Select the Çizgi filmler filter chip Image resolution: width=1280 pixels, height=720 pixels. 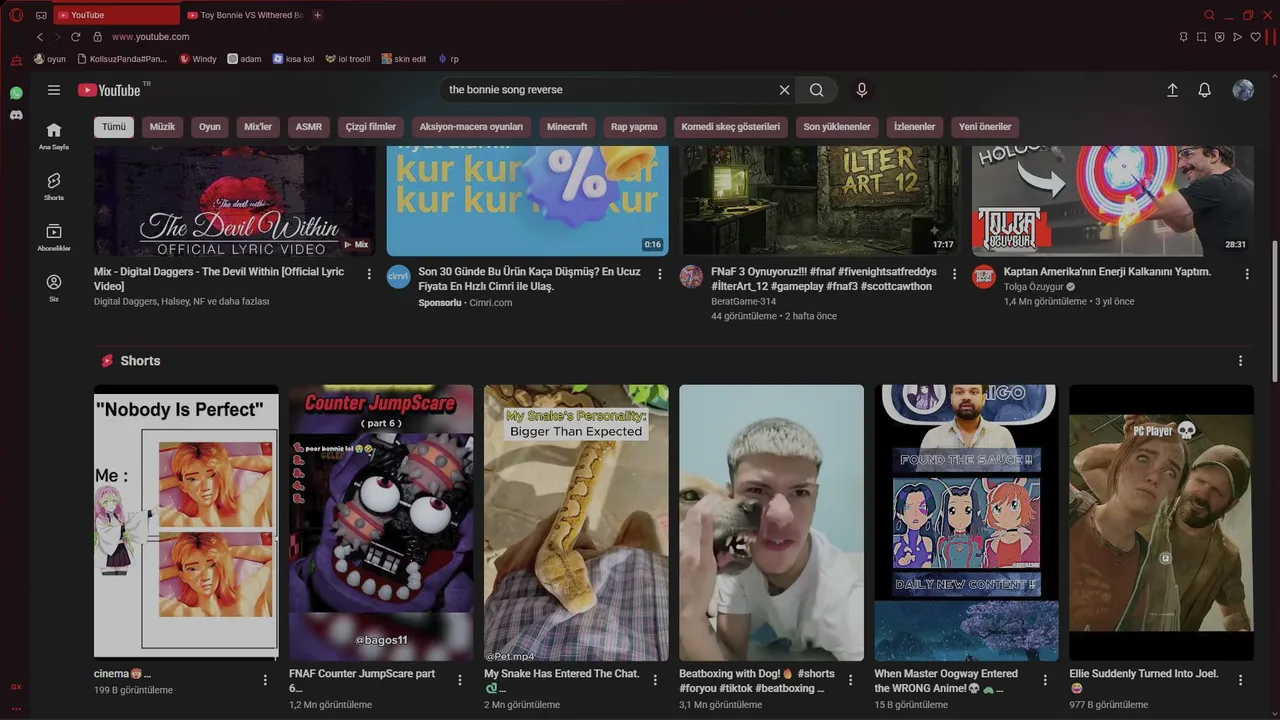[x=371, y=127]
